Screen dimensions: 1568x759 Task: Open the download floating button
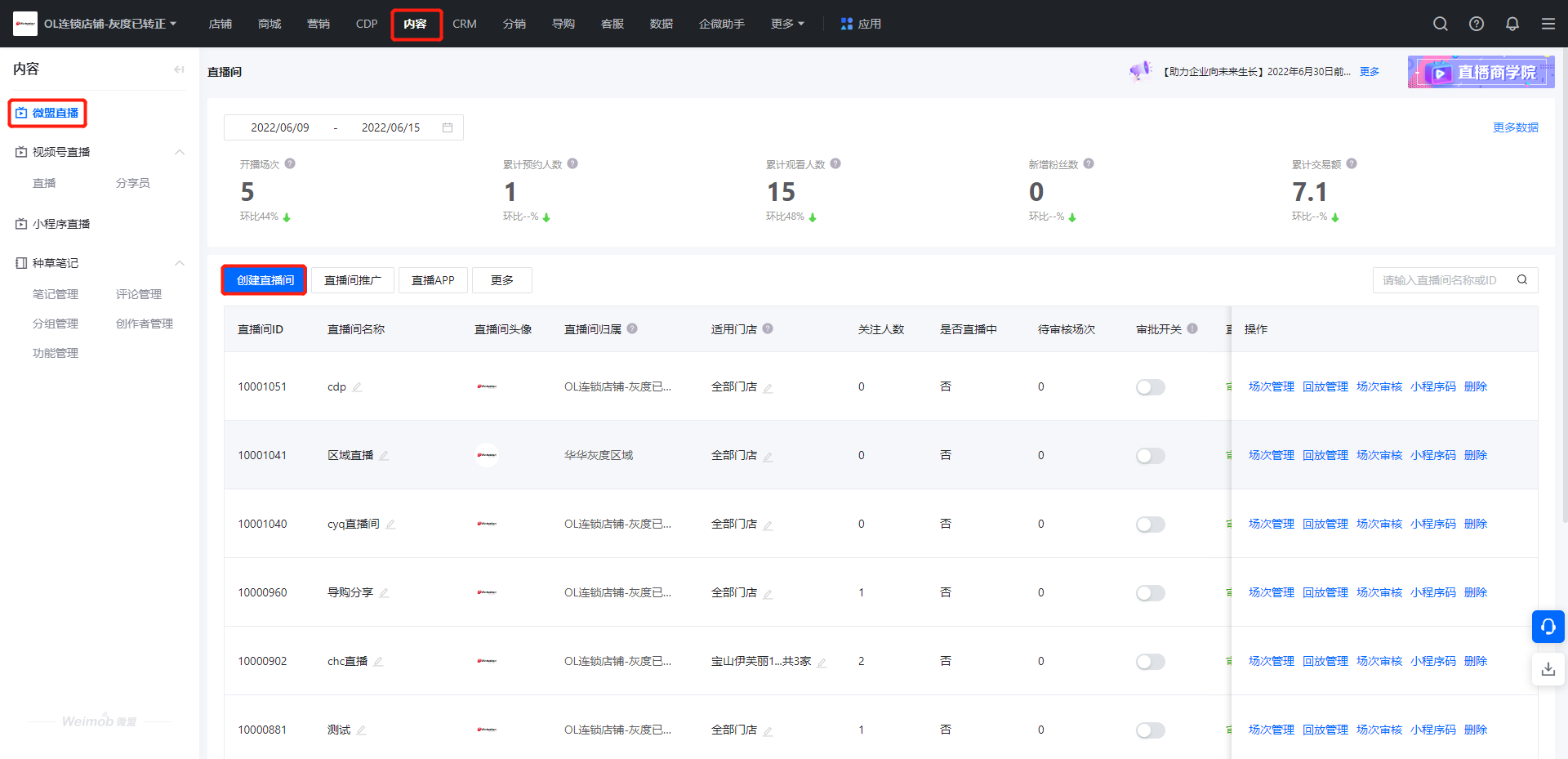[1548, 669]
